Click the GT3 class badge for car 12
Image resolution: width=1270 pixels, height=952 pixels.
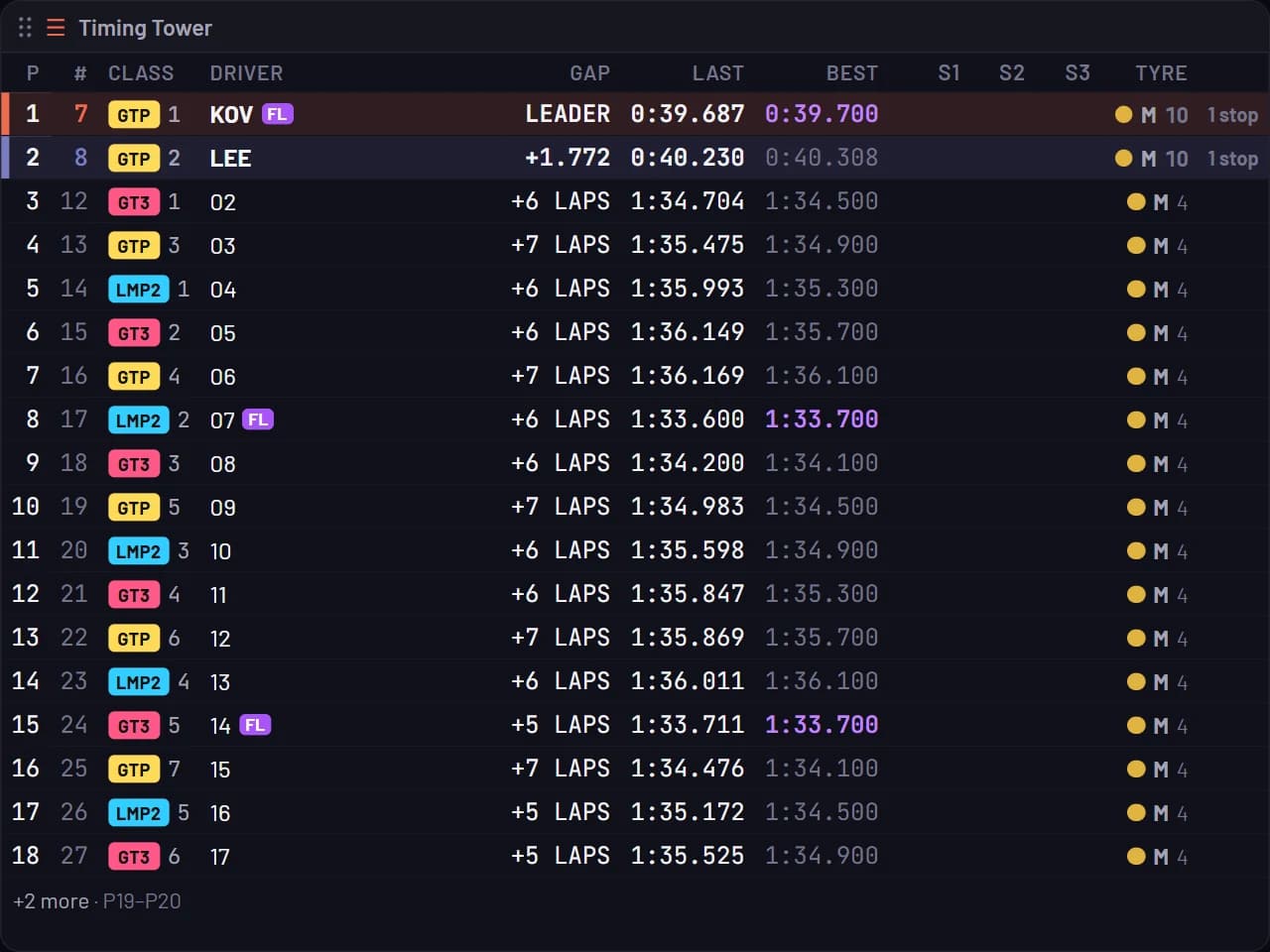[134, 202]
